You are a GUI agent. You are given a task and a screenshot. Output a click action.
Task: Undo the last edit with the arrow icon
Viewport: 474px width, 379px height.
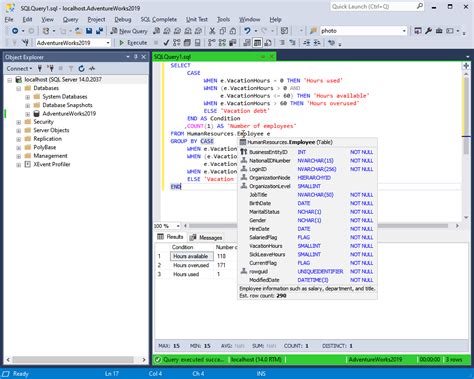coord(247,31)
